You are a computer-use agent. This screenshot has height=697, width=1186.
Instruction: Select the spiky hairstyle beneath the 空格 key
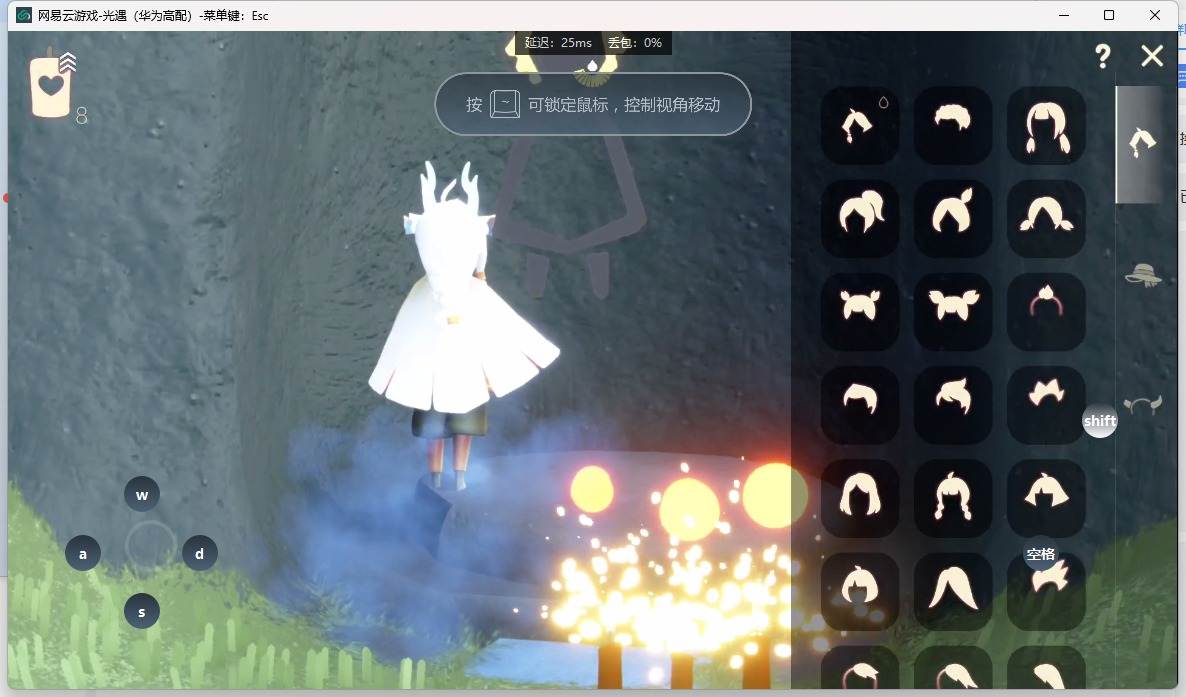(1046, 591)
